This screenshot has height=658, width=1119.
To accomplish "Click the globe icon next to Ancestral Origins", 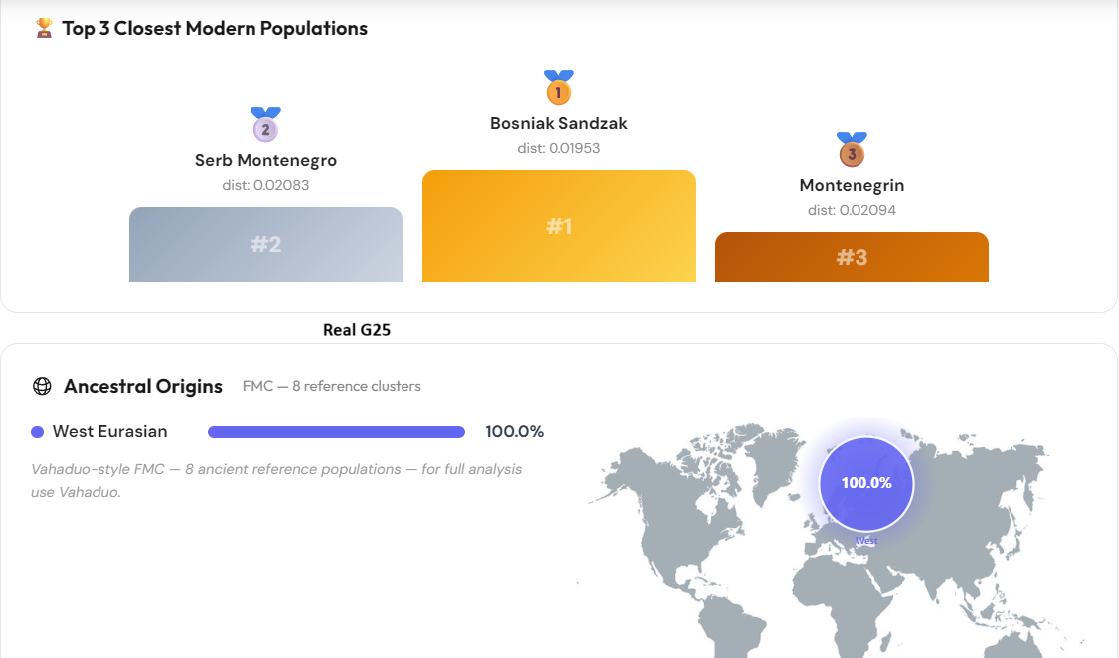I will 42,386.
